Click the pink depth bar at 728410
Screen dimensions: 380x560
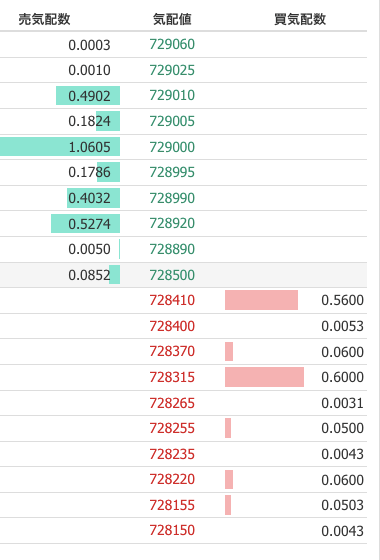[261, 300]
